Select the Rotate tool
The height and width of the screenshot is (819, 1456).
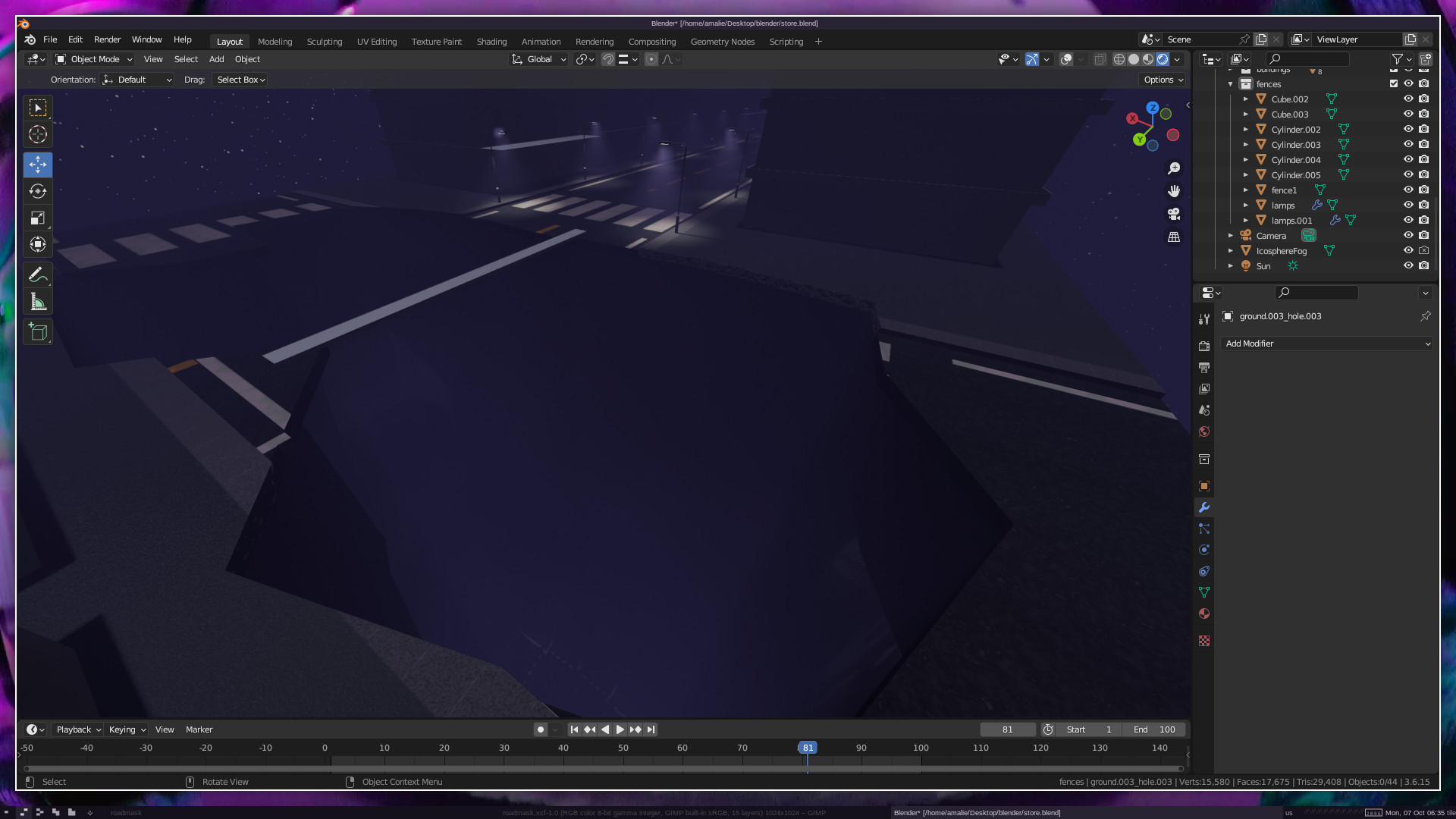point(38,191)
